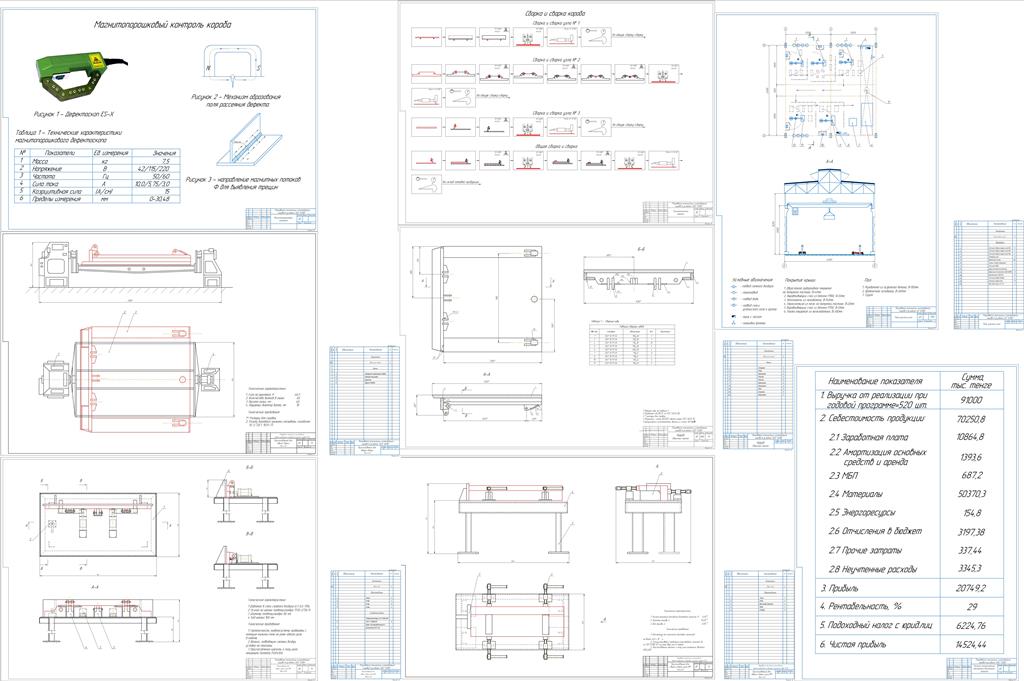Select the green ES-X defectoscope picture
Viewport: 1024px width, 681px height.
pos(82,78)
